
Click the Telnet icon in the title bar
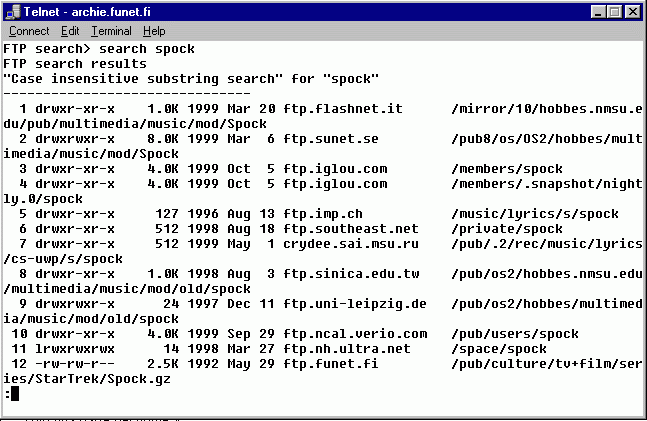(x=13, y=12)
